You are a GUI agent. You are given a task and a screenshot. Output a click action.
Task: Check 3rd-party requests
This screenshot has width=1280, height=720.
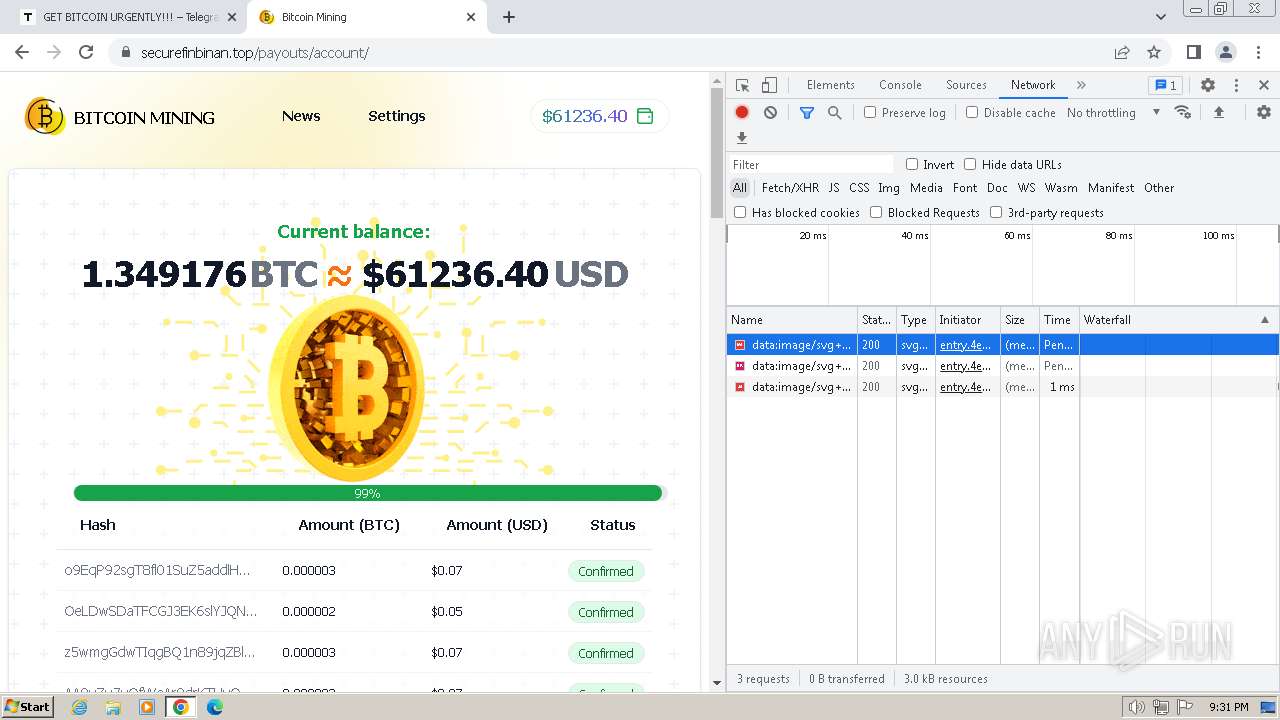click(x=996, y=212)
